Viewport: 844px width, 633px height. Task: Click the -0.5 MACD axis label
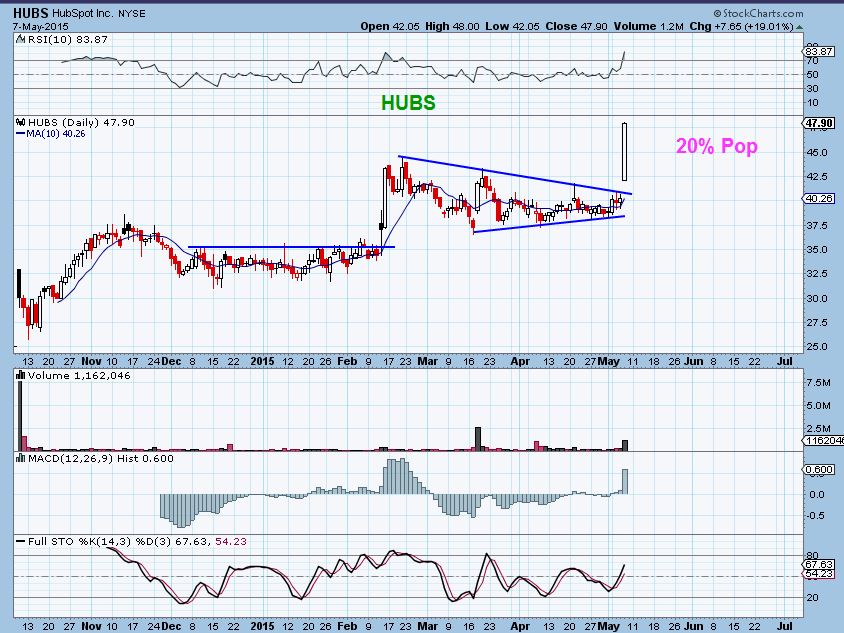pyautogui.click(x=816, y=516)
